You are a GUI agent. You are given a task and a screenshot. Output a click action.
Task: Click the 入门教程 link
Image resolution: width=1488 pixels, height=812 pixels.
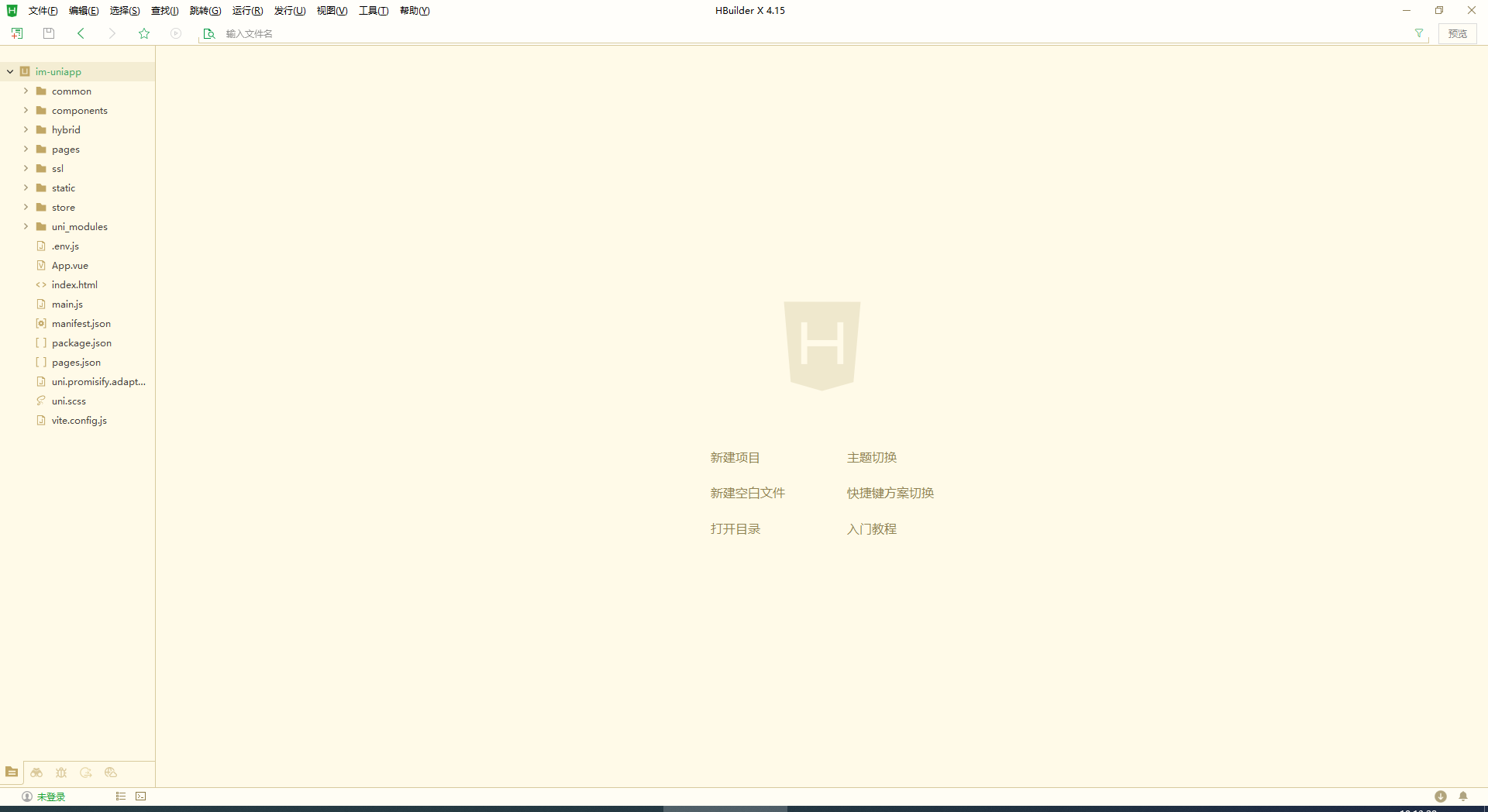click(871, 529)
